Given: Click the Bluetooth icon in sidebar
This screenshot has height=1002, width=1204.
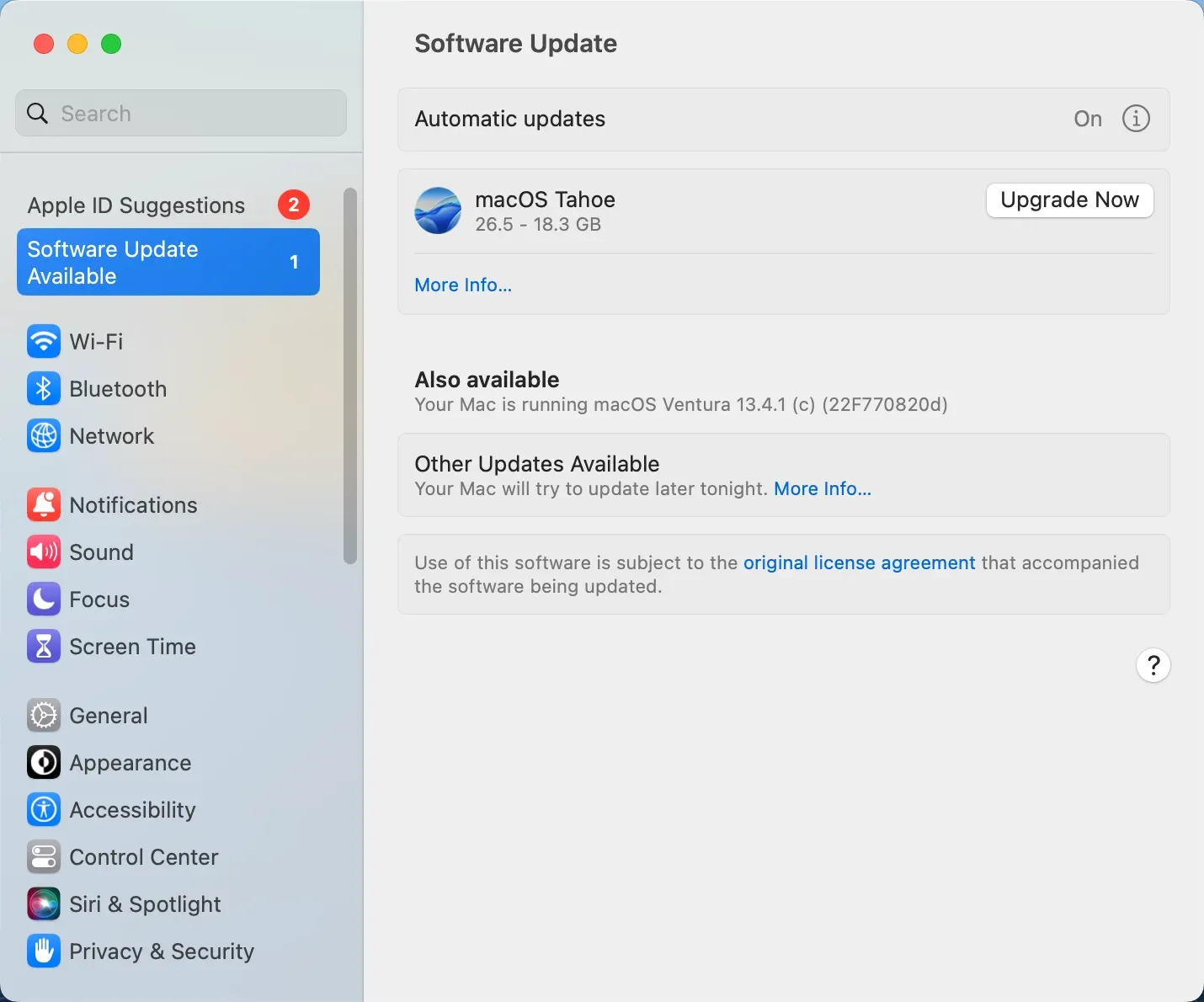Looking at the screenshot, I should click(44, 389).
